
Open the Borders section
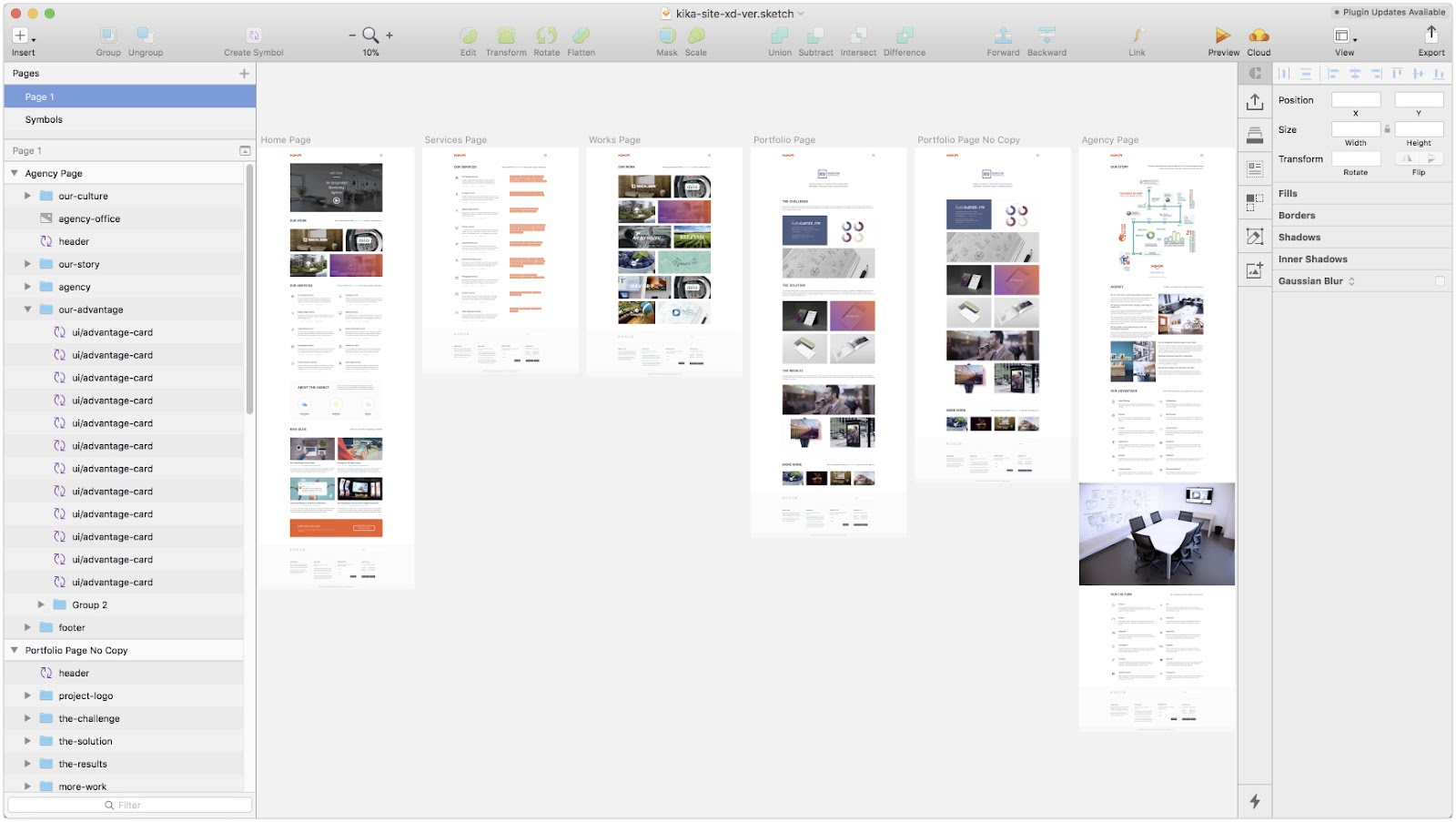pos(1361,216)
